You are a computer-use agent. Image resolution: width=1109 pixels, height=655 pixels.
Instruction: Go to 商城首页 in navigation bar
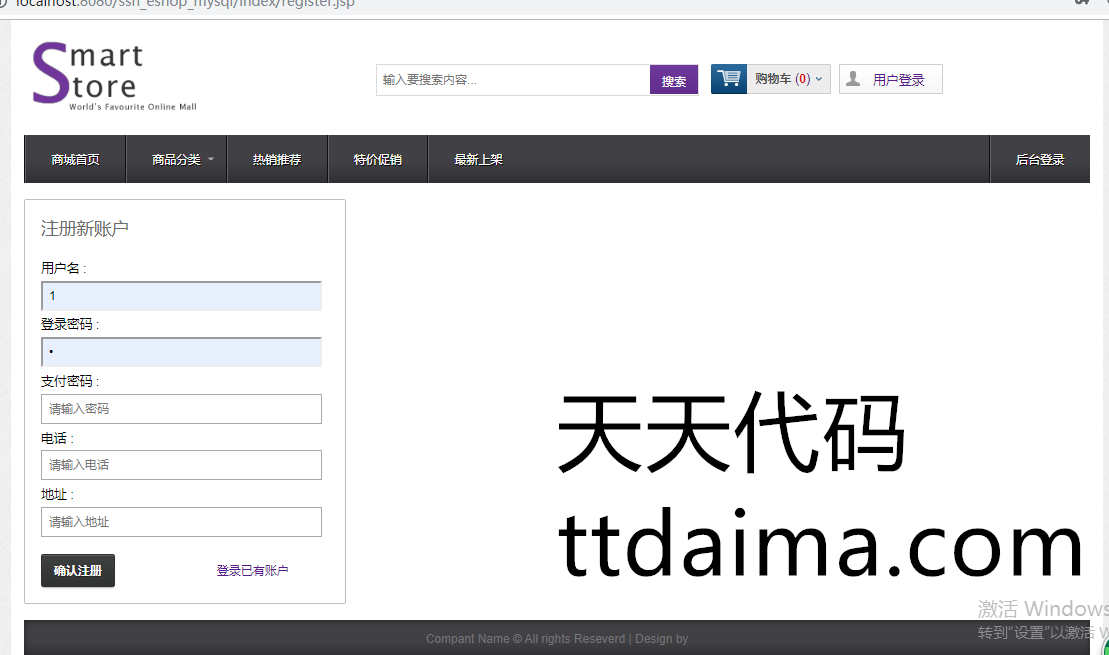point(75,160)
